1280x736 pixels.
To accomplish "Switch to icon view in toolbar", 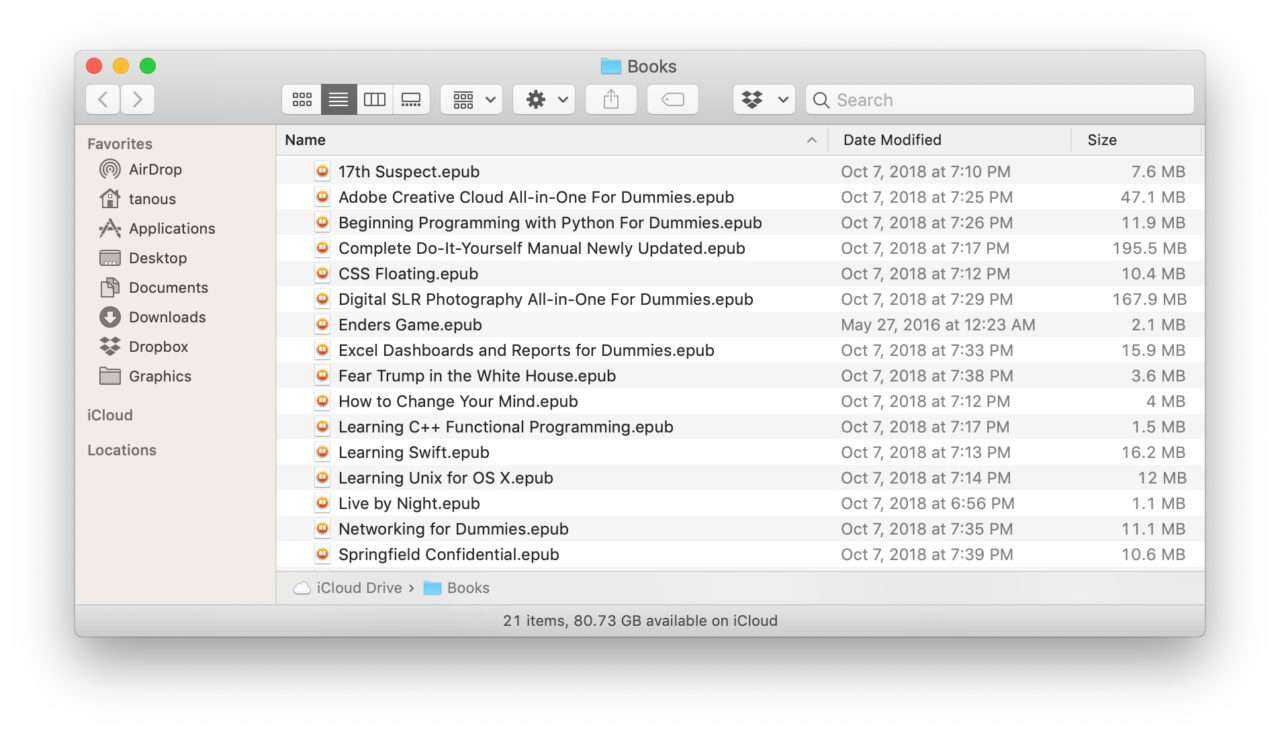I will click(302, 100).
